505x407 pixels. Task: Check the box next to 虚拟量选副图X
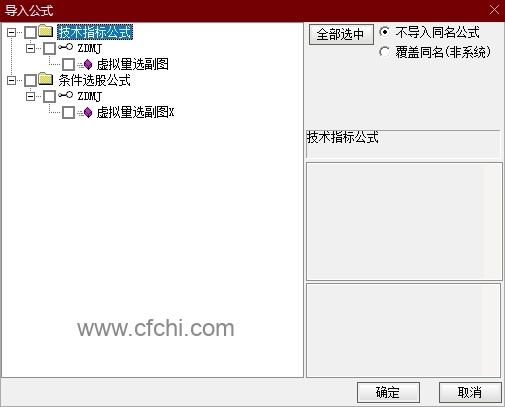coord(68,113)
